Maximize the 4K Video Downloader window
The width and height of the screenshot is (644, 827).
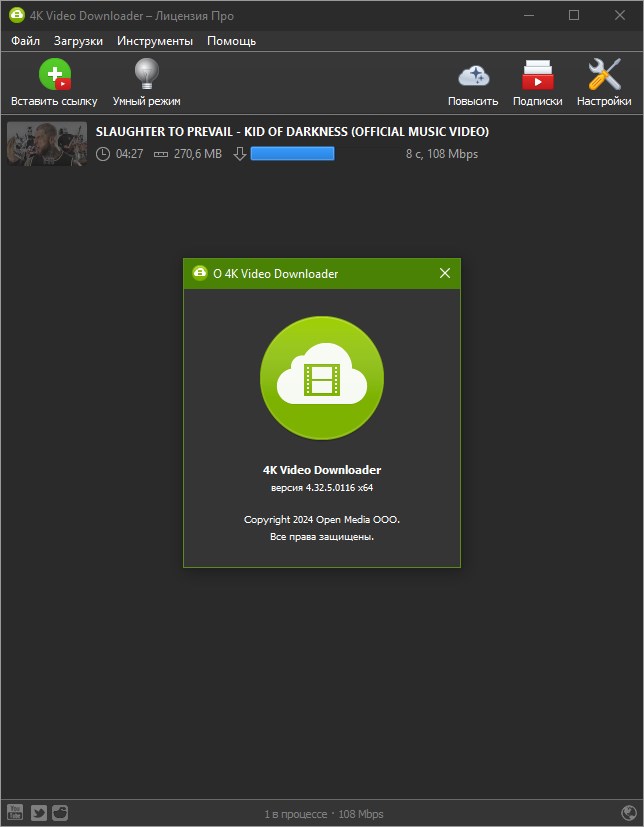point(574,15)
